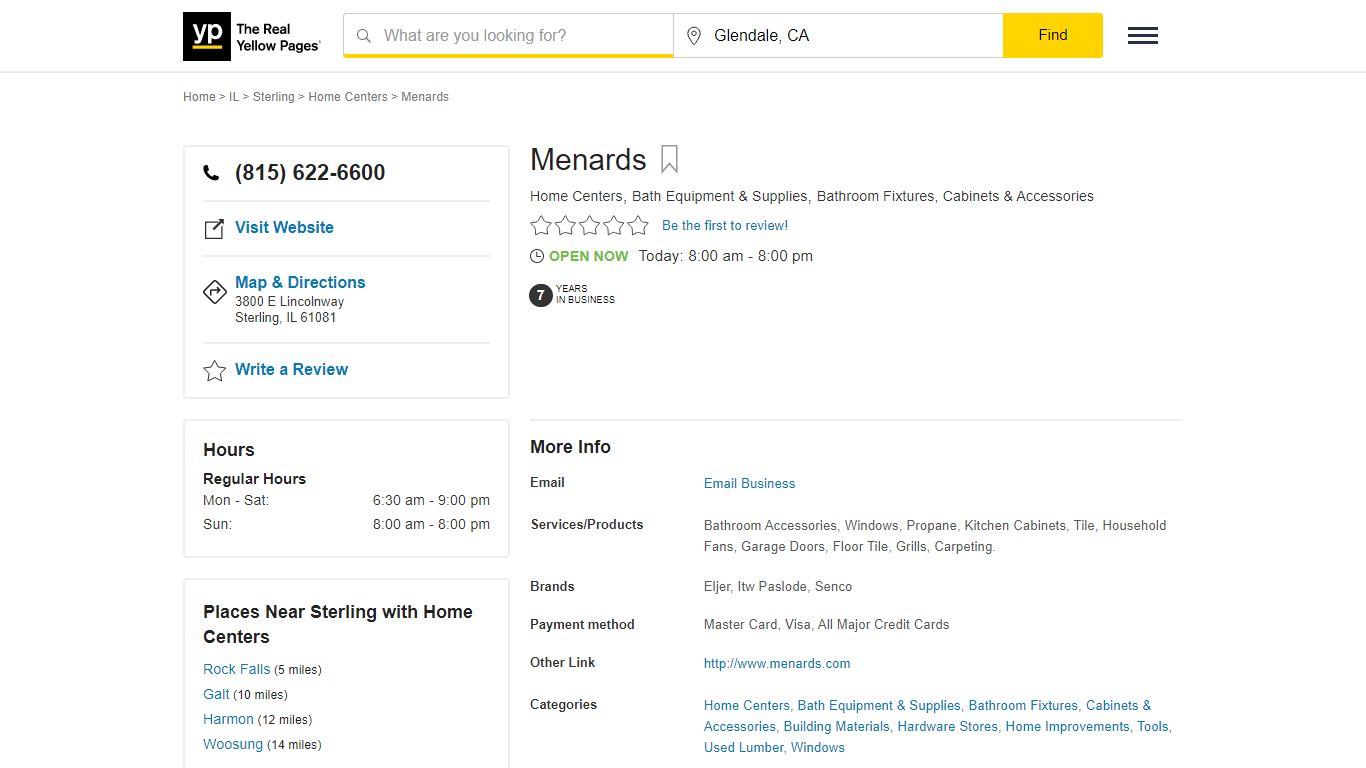Click the Email Business link
This screenshot has height=768, width=1366.
point(749,483)
